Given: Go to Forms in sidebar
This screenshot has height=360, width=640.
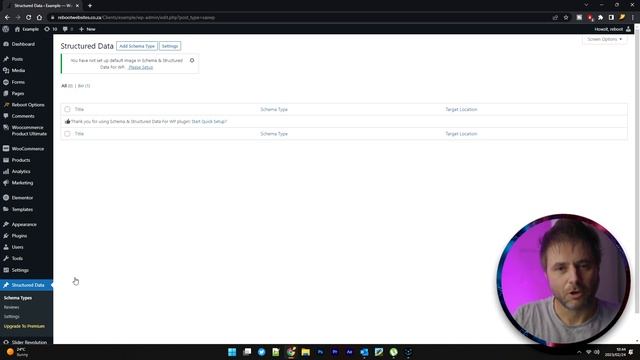Looking at the screenshot, I should [18, 82].
